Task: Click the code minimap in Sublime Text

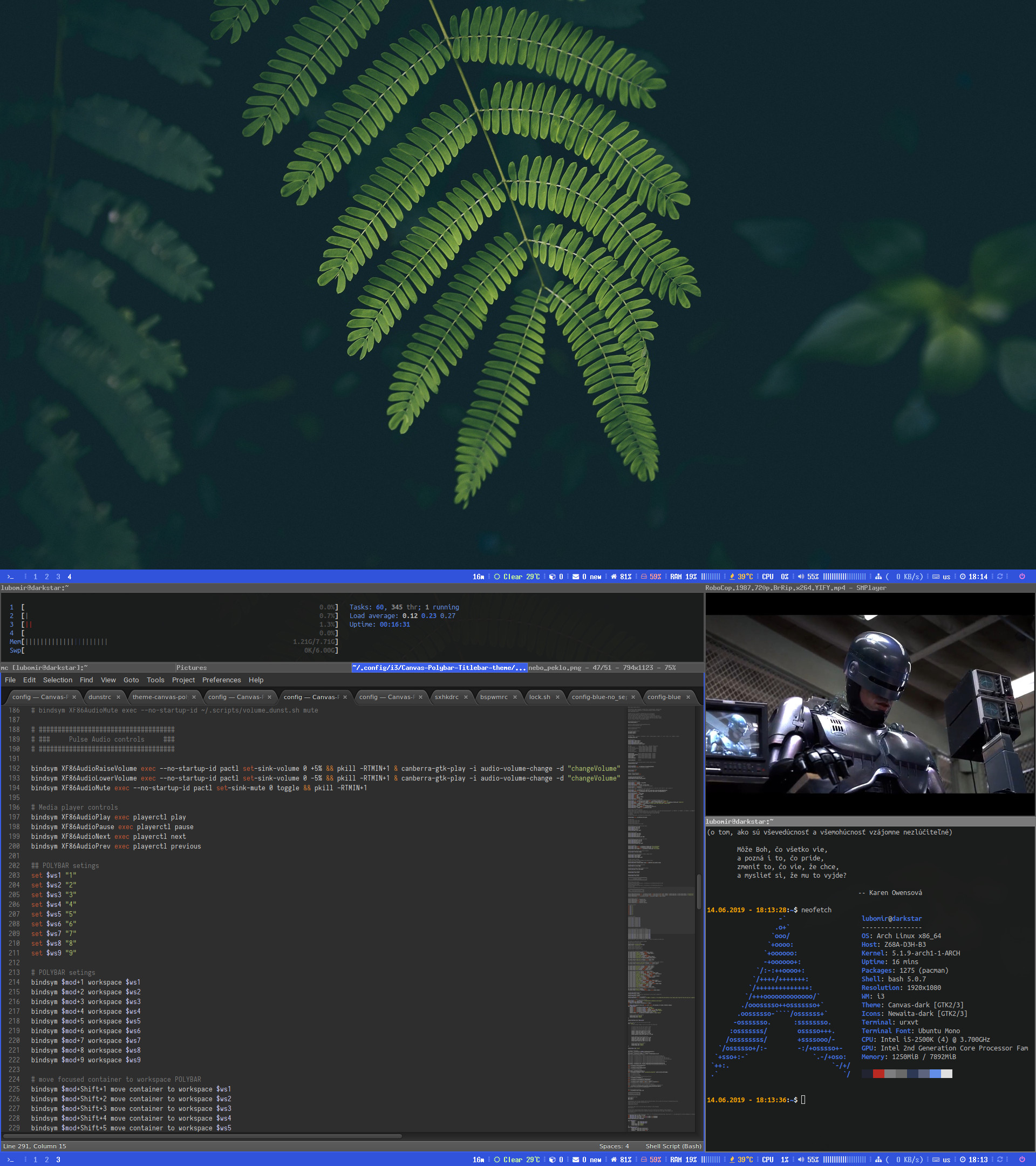Action: coord(662,918)
